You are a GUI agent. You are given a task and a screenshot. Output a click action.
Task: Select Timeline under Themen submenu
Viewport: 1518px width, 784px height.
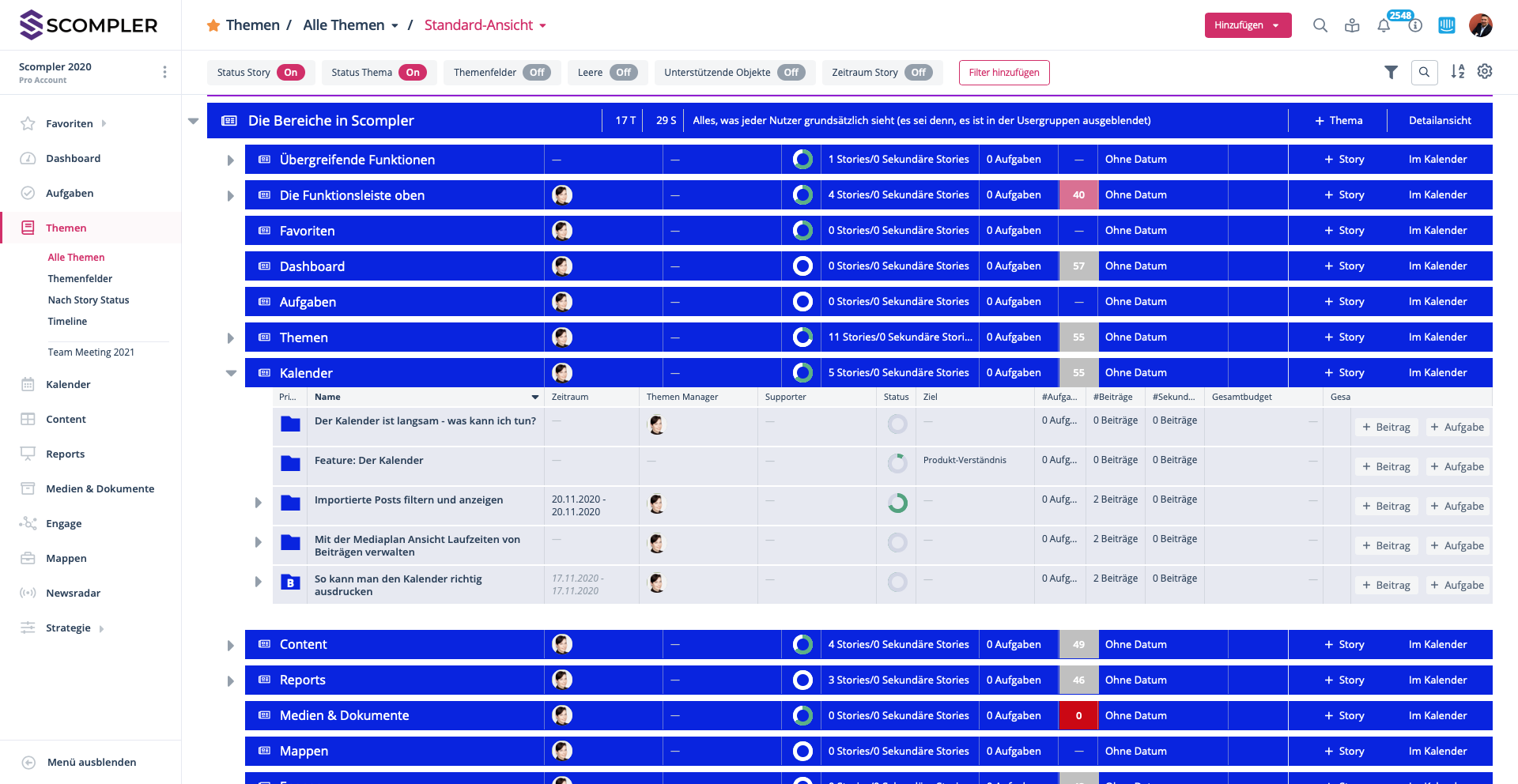[x=67, y=322]
